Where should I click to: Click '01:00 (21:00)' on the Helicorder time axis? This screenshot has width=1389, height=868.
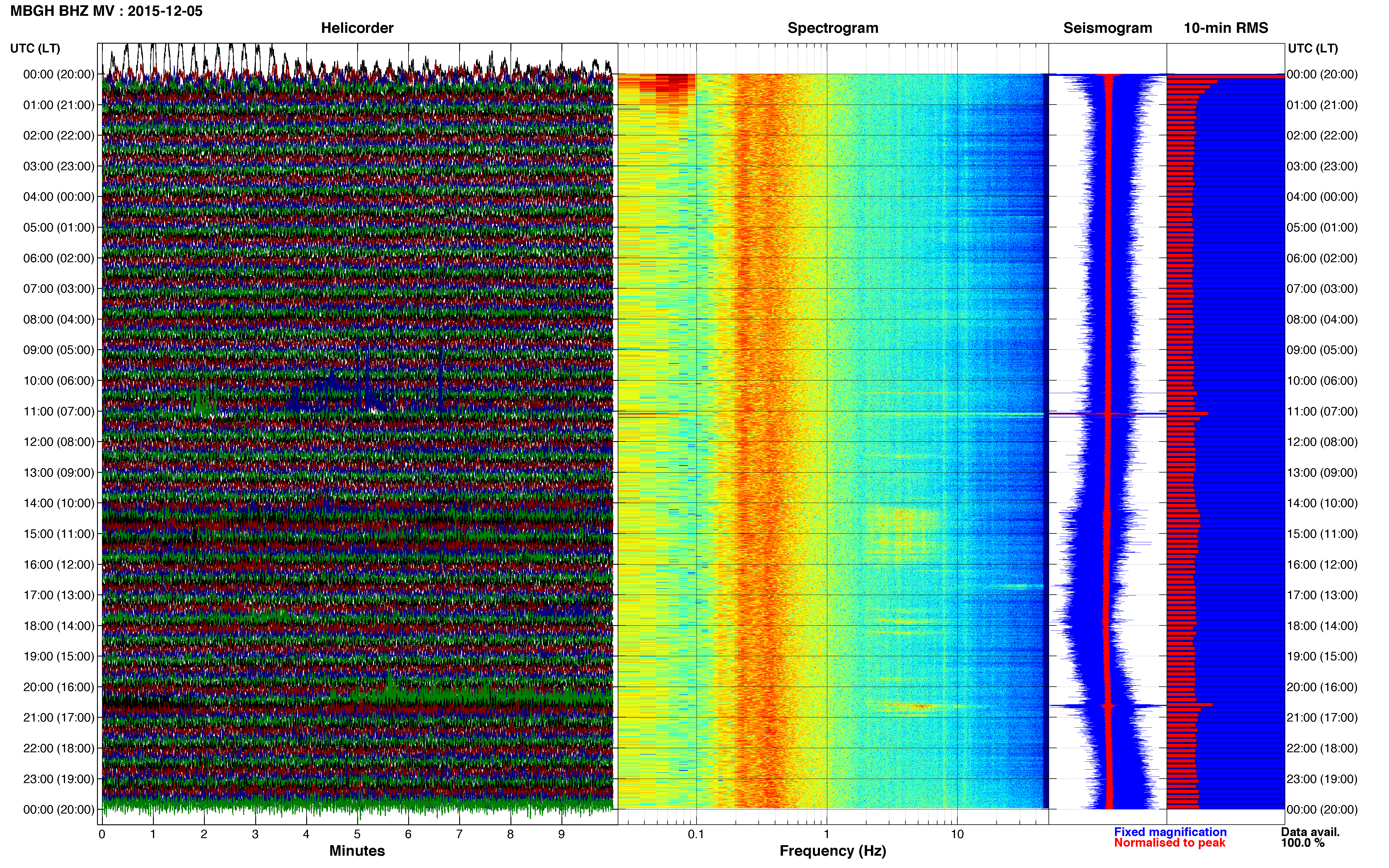coord(59,105)
